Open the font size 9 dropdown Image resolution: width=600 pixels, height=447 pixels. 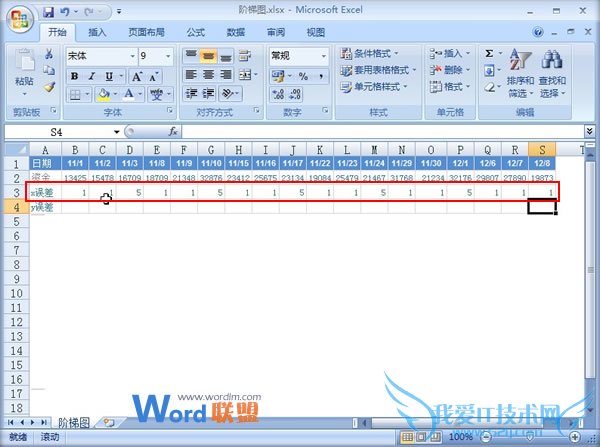coord(168,56)
